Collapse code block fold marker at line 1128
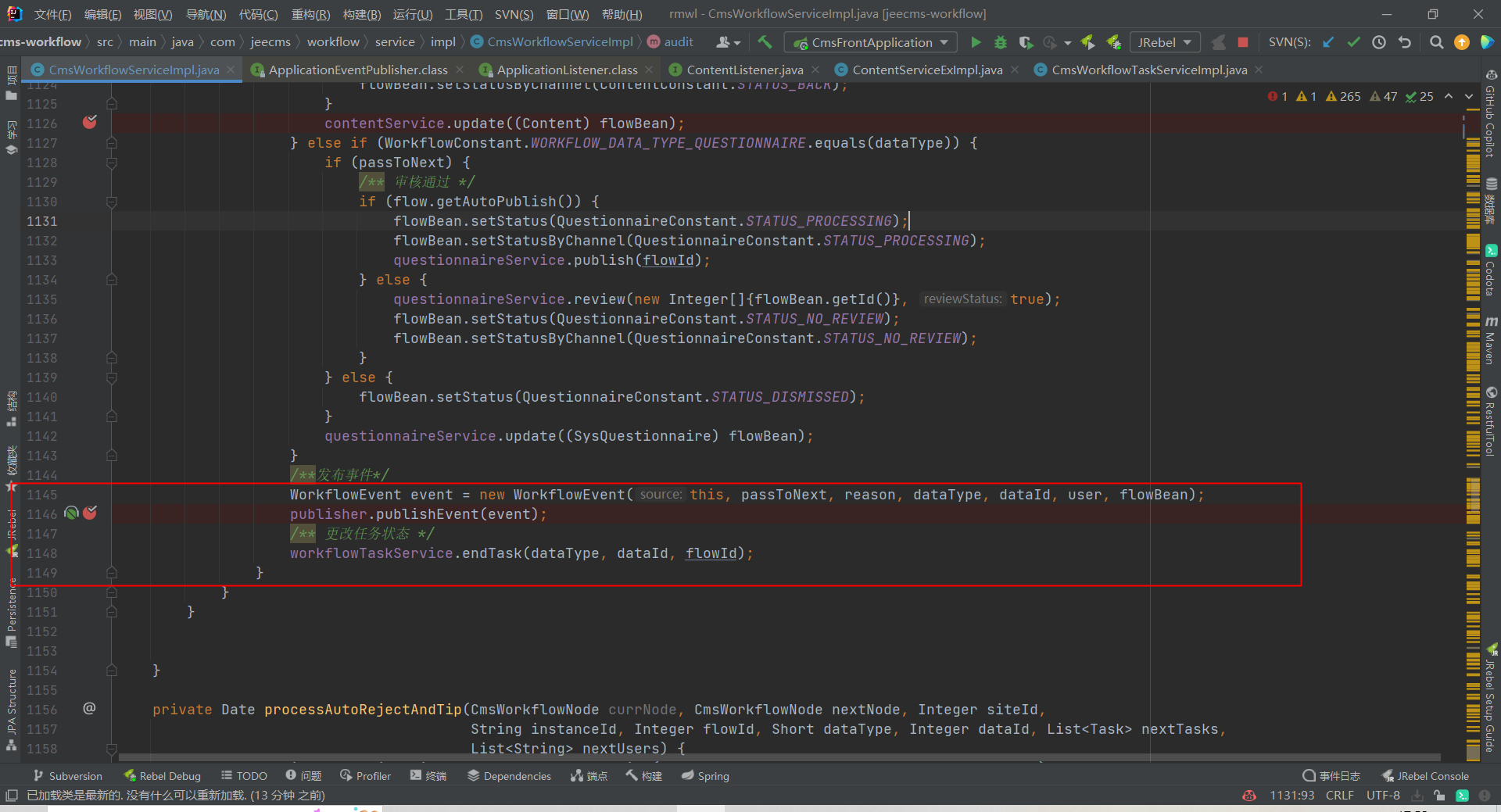The image size is (1501, 812). point(112,163)
